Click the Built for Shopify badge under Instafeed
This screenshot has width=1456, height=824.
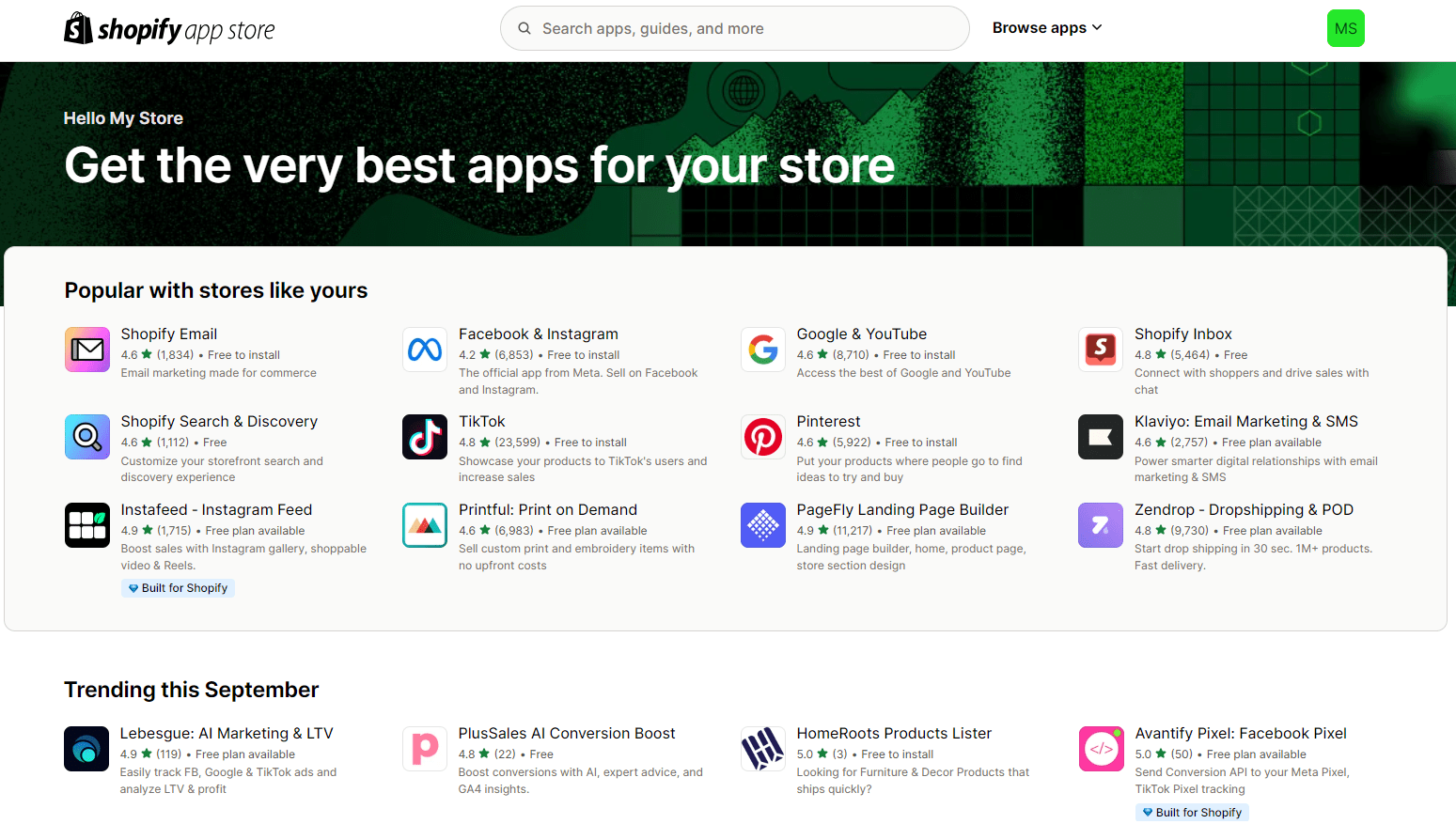click(178, 587)
